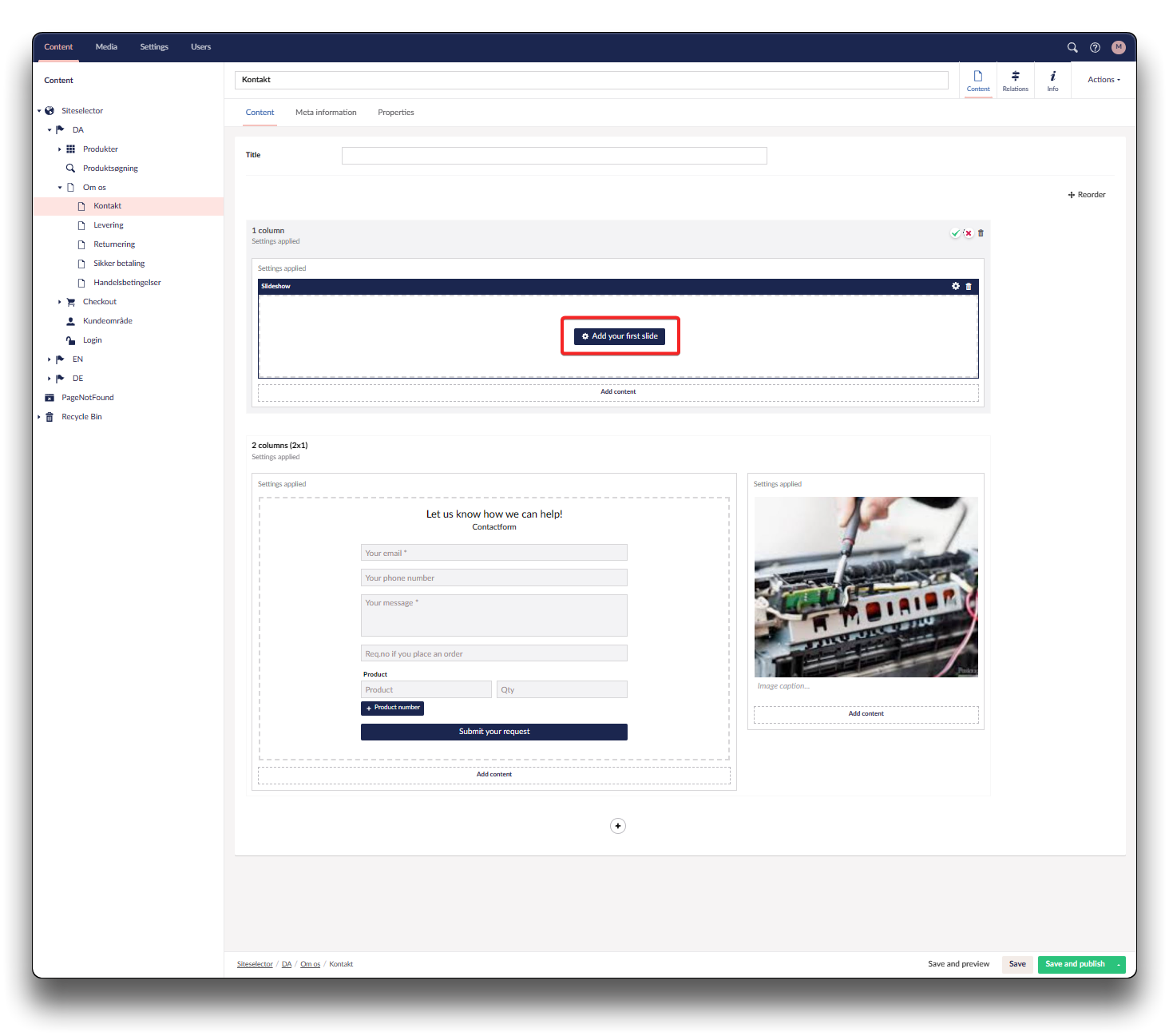Open the Actions dropdown
This screenshot has width=1169, height=1036.
(x=1104, y=80)
